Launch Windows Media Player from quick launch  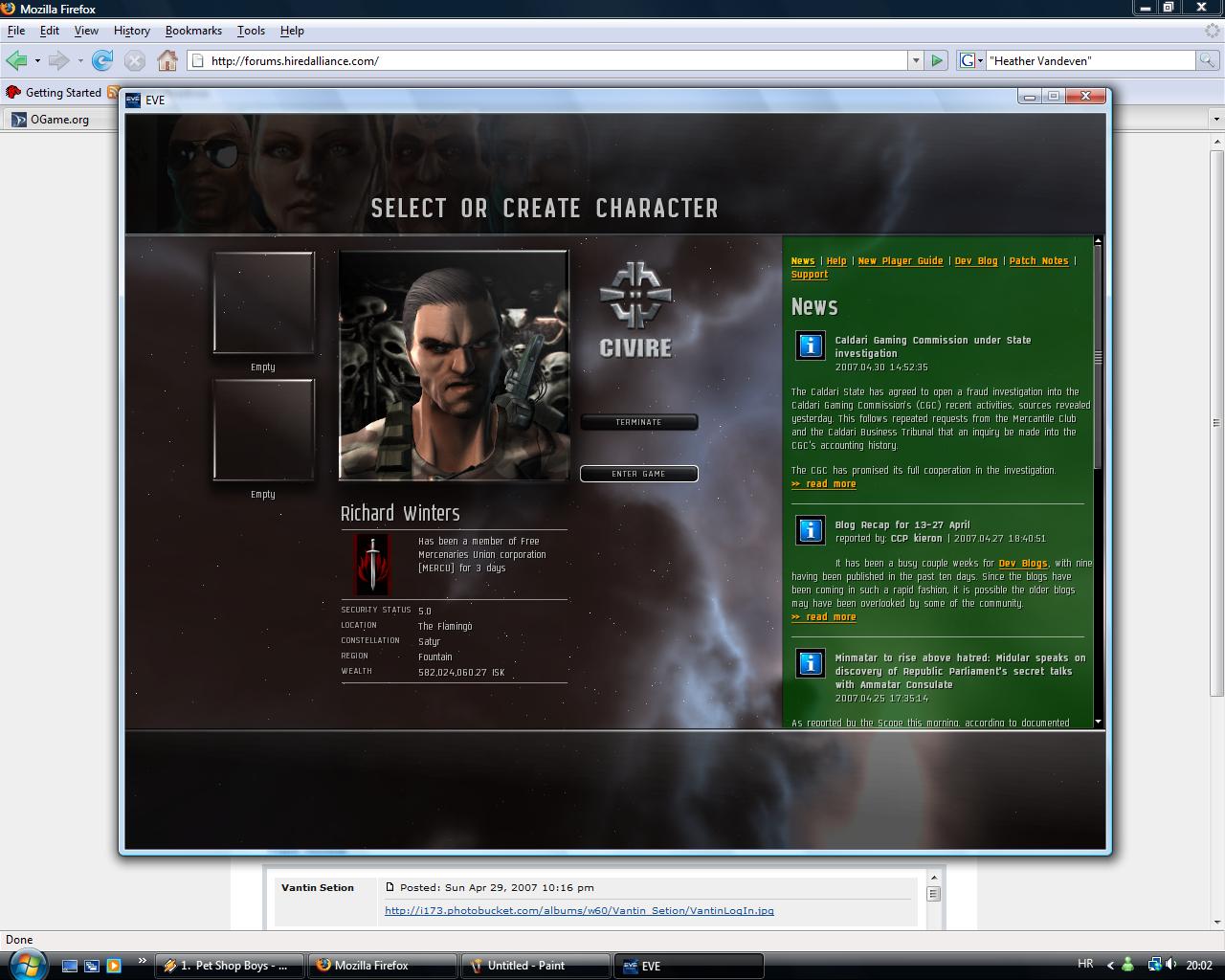pyautogui.click(x=114, y=966)
